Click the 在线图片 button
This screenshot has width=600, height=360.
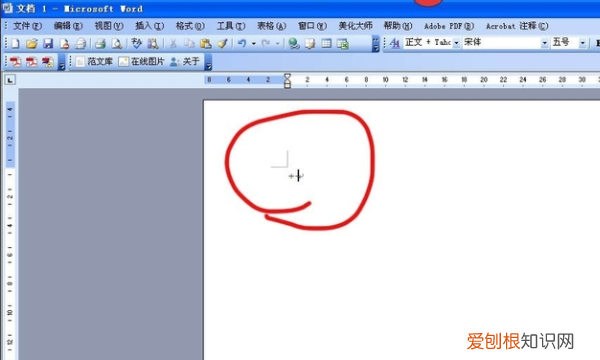pos(141,62)
